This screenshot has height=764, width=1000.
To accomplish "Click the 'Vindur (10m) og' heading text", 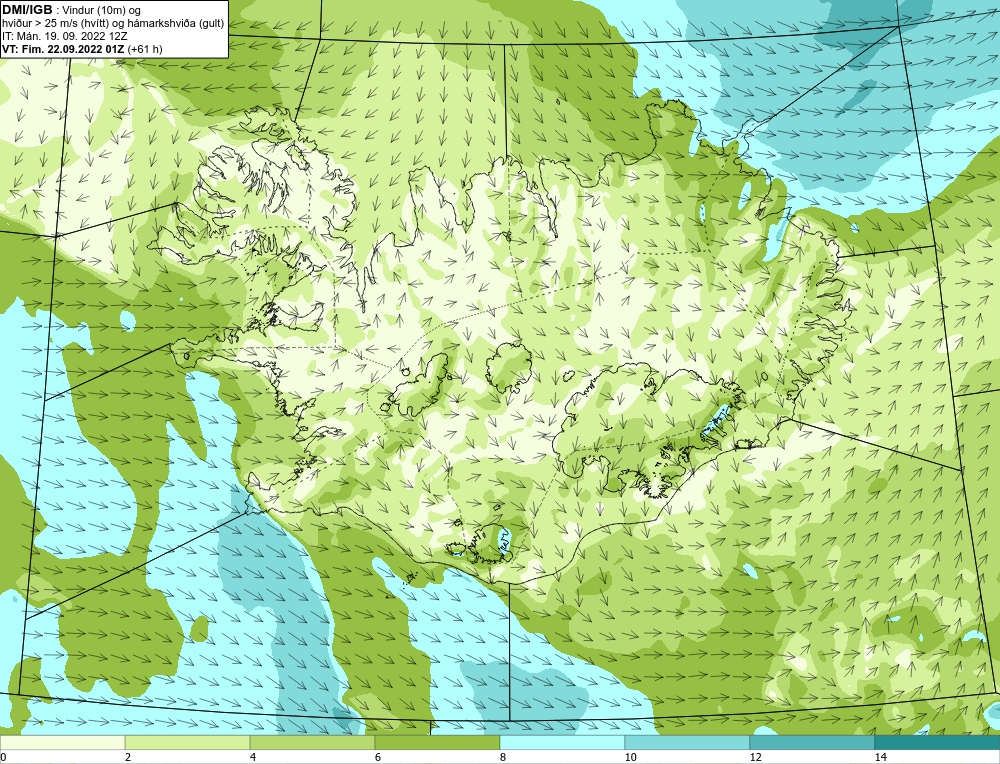I will coord(103,10).
